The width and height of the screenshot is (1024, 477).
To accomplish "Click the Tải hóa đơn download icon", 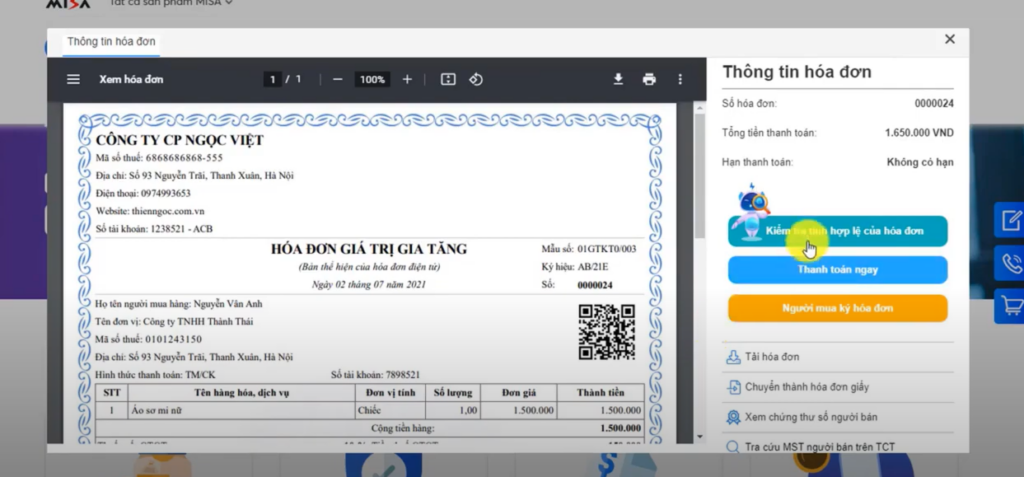I will (x=733, y=357).
